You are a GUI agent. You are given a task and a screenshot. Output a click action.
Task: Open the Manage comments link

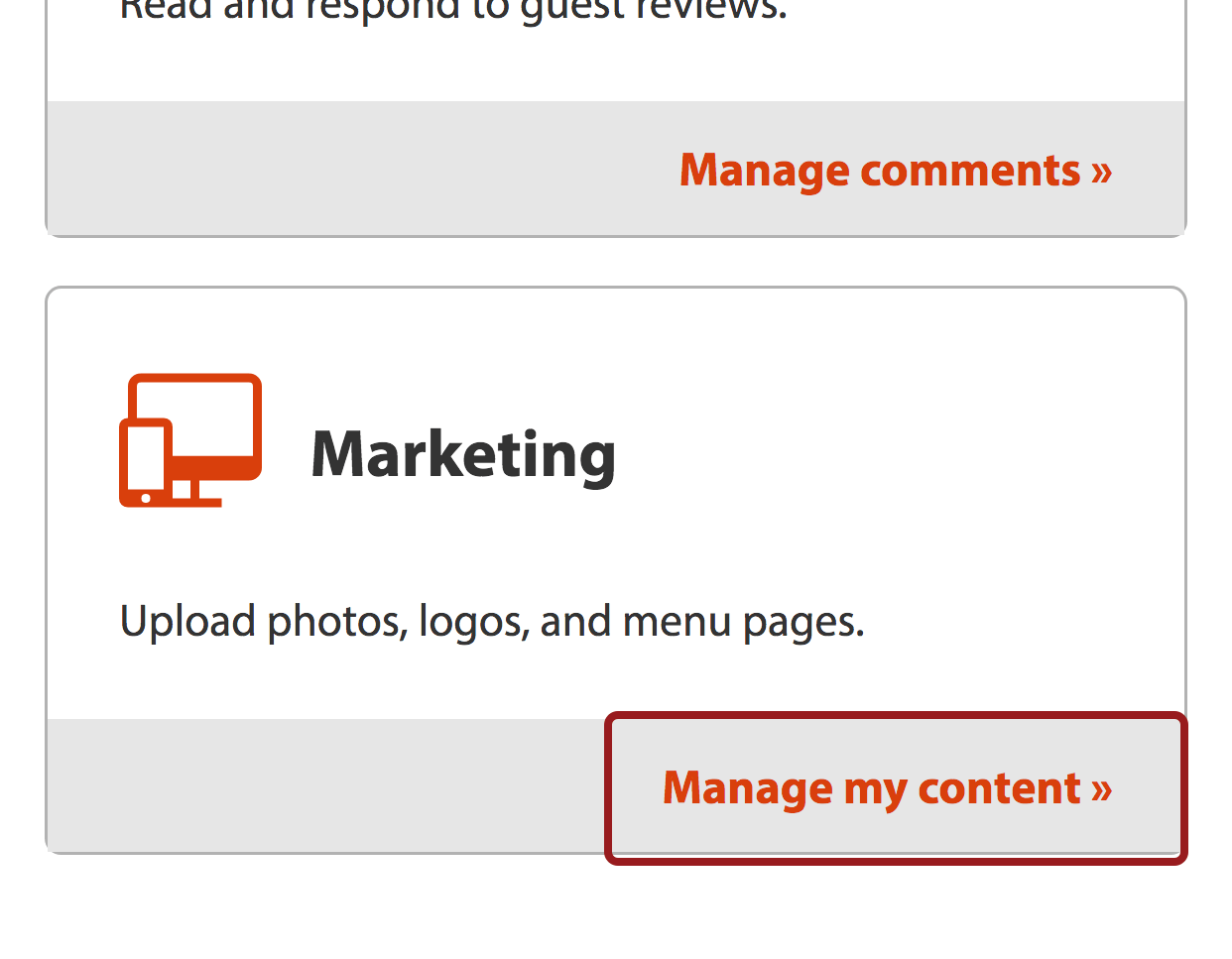896,171
